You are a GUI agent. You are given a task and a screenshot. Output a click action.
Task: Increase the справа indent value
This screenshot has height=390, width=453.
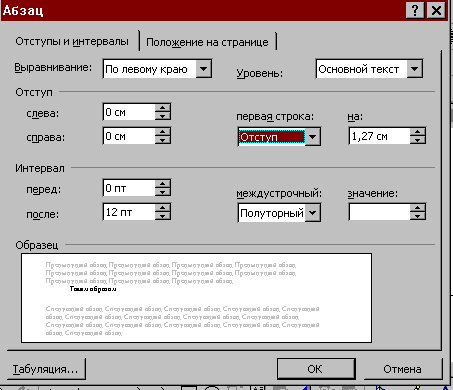click(163, 132)
